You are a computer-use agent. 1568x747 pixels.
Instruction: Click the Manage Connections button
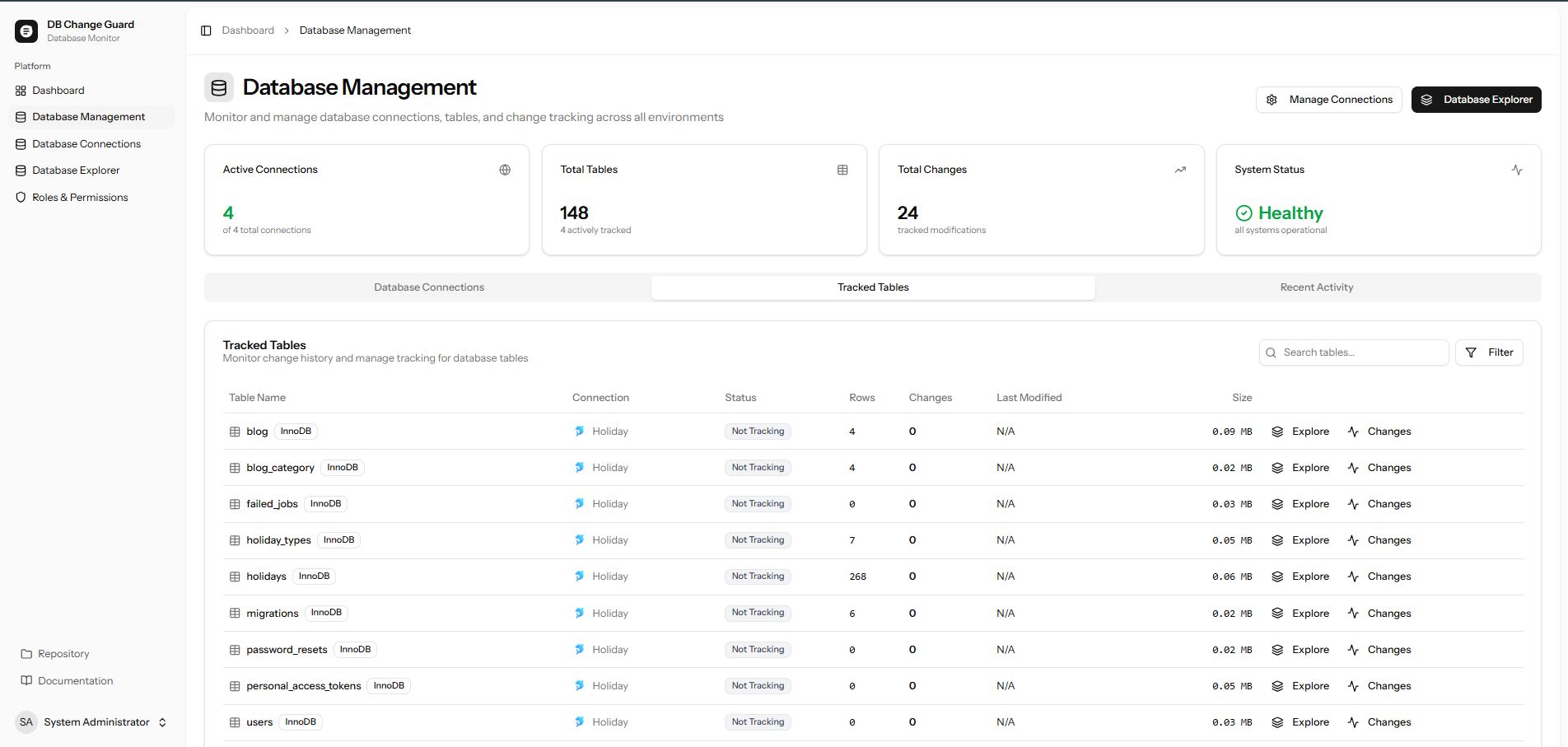(x=1328, y=100)
